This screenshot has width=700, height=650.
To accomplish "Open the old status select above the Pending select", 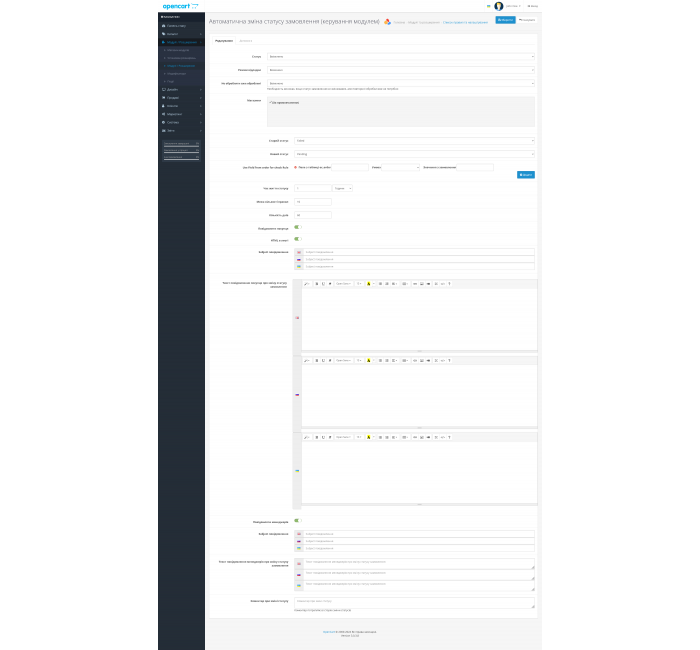I will (414, 141).
